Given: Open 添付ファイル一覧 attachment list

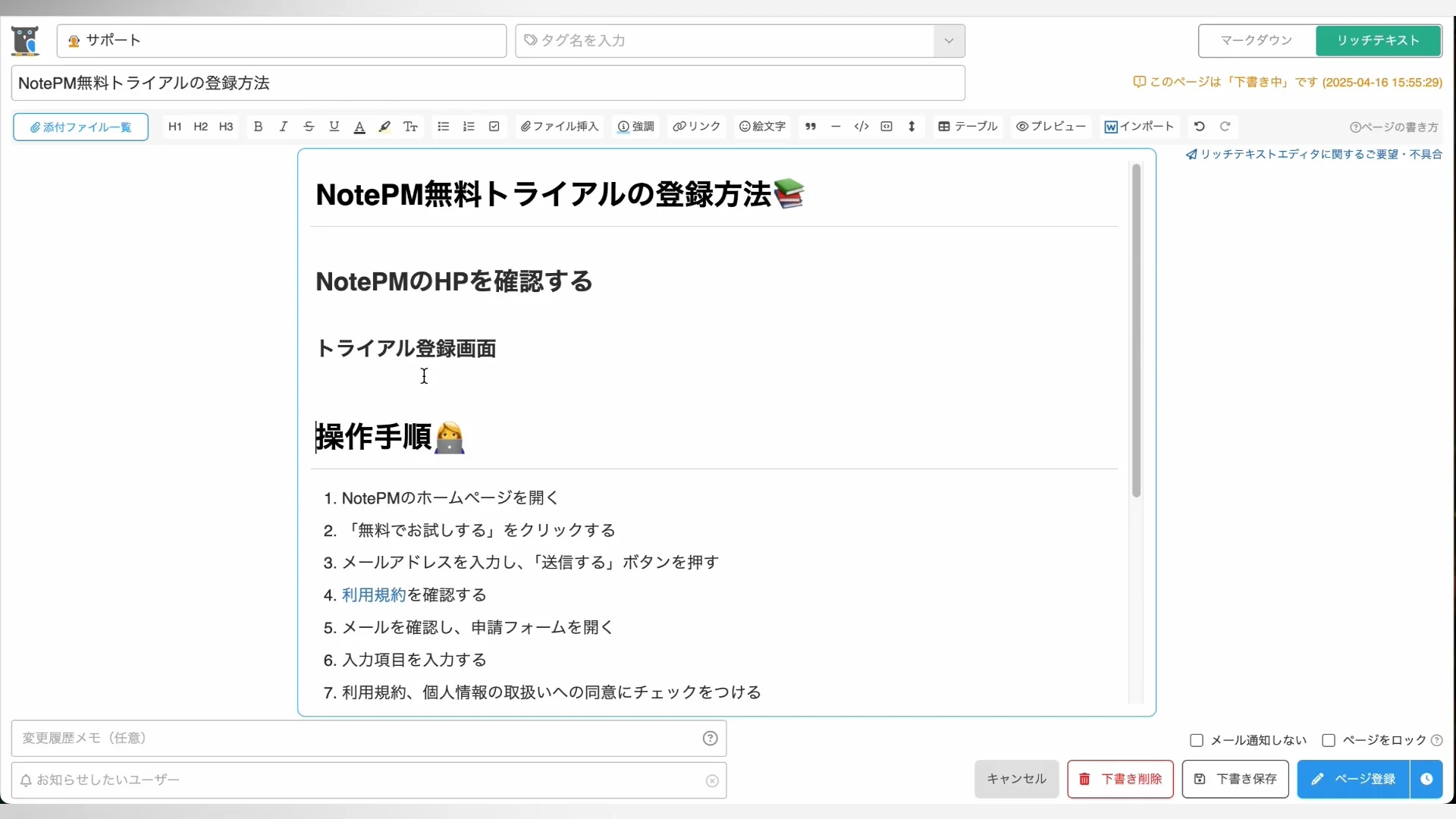Looking at the screenshot, I should (80, 127).
